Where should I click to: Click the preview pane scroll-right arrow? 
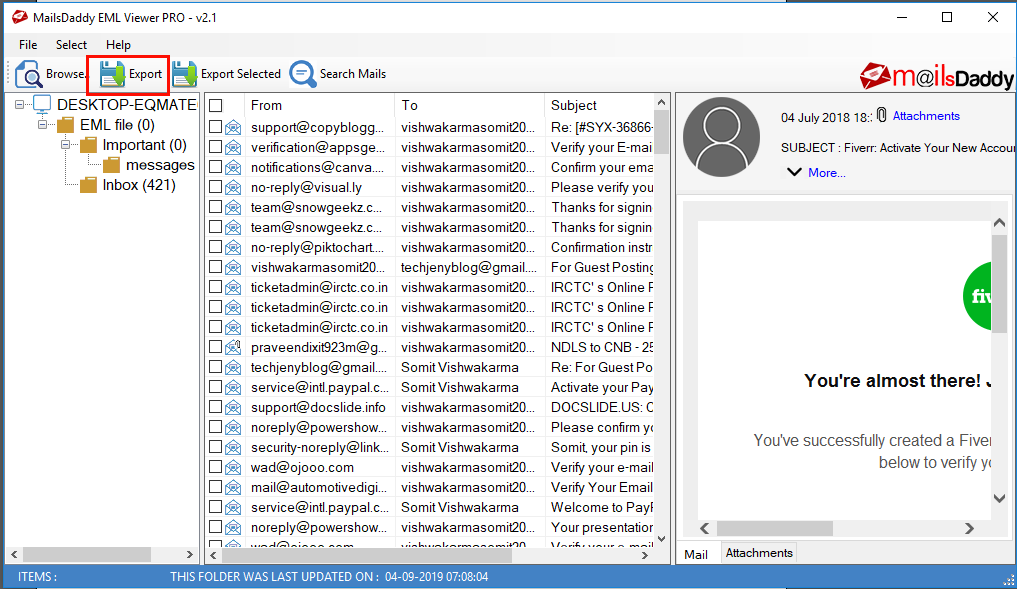pos(969,529)
